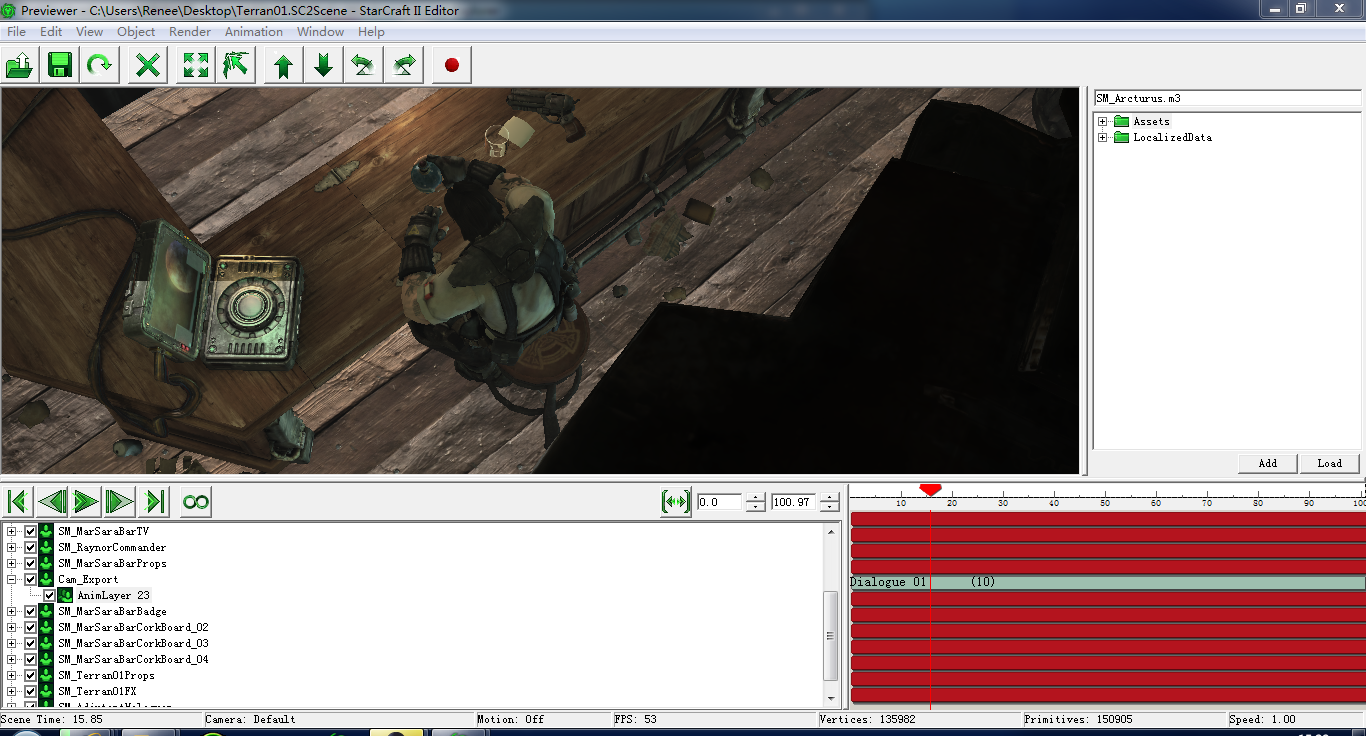Image resolution: width=1366 pixels, height=736 pixels.
Task: Click the object list vertical scrollbar thumb
Action: pos(831,635)
